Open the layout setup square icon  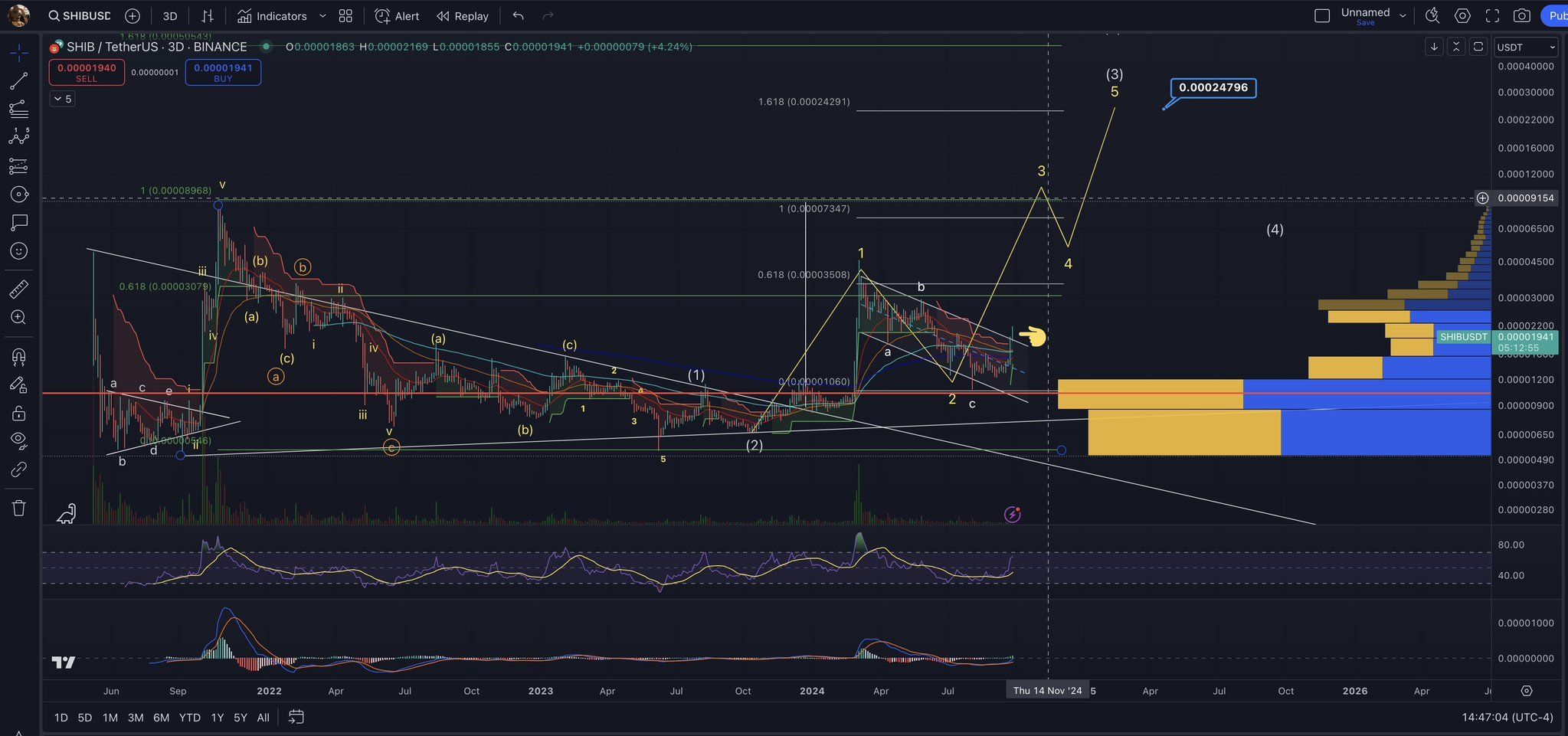(x=1321, y=16)
